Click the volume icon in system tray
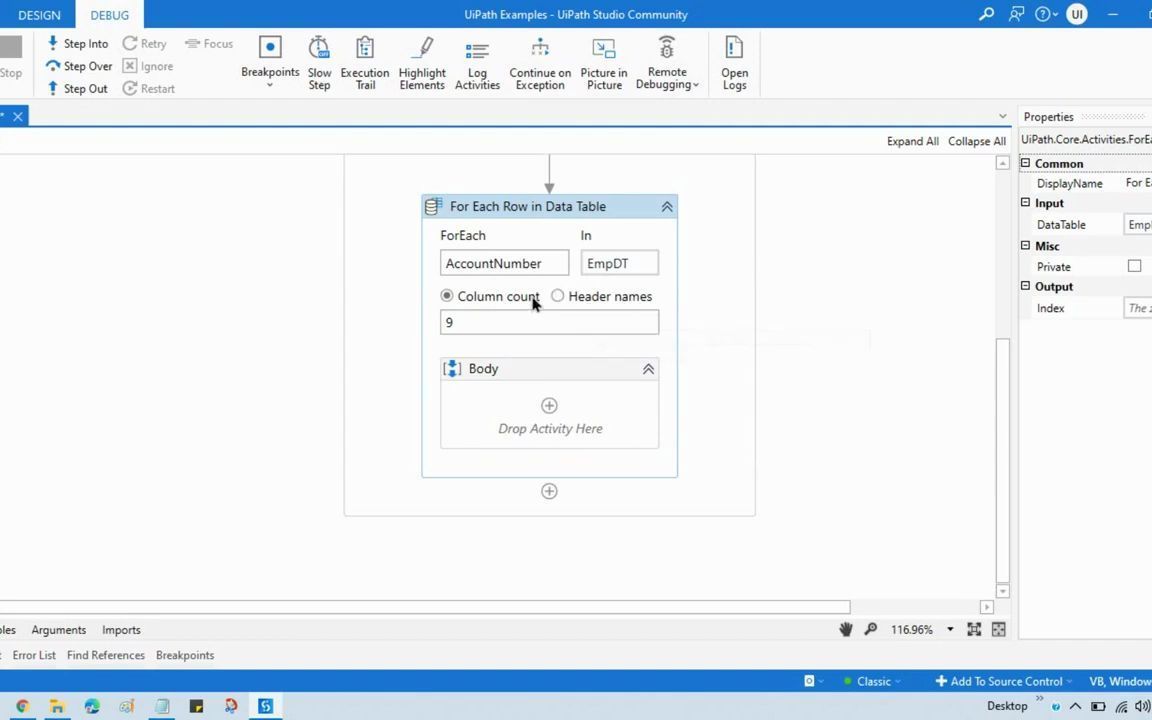1152x720 pixels. click(1142, 706)
